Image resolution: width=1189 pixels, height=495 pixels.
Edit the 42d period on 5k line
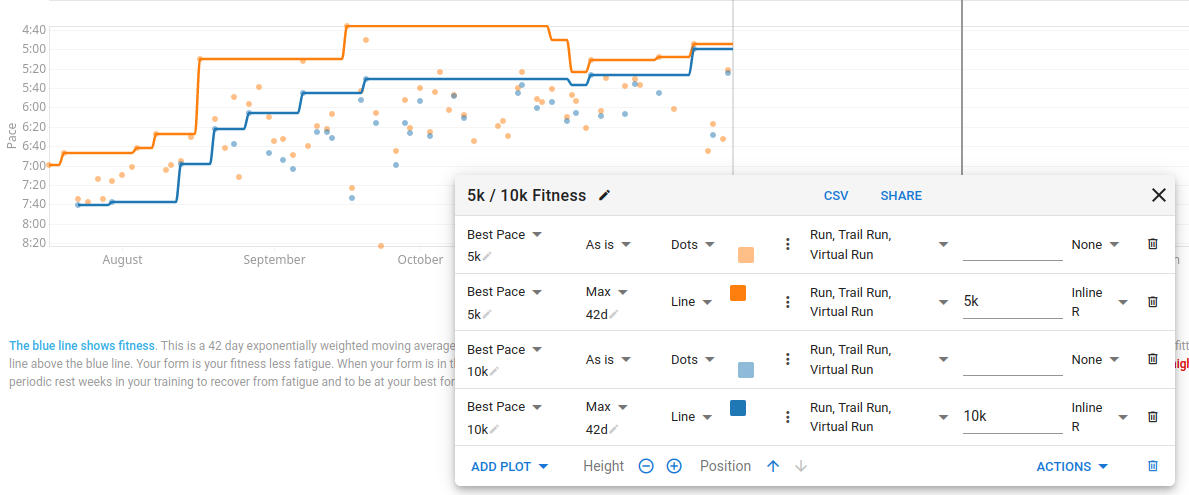603,315
